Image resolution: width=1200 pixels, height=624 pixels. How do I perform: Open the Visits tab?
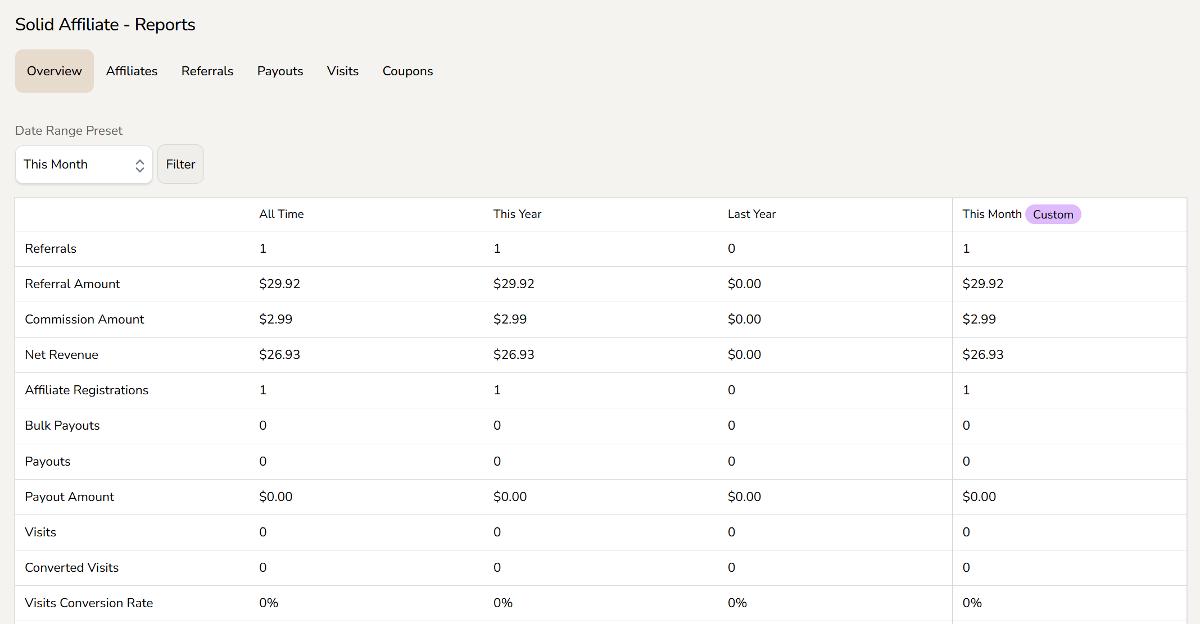point(342,71)
